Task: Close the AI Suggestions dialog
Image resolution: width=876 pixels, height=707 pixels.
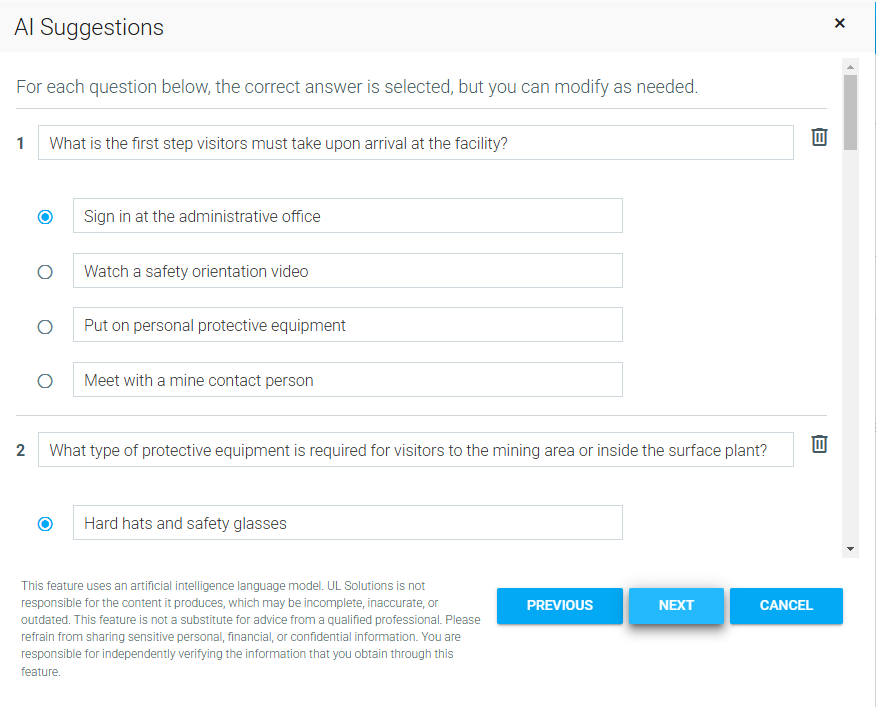Action: [840, 23]
